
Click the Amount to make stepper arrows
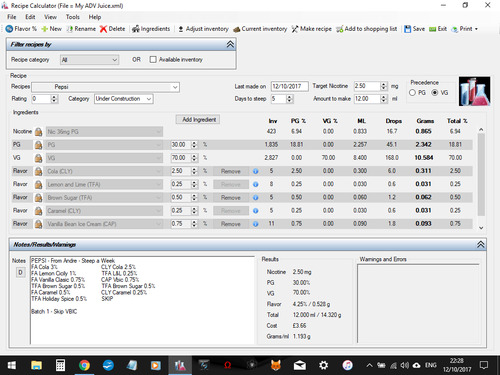click(x=384, y=99)
